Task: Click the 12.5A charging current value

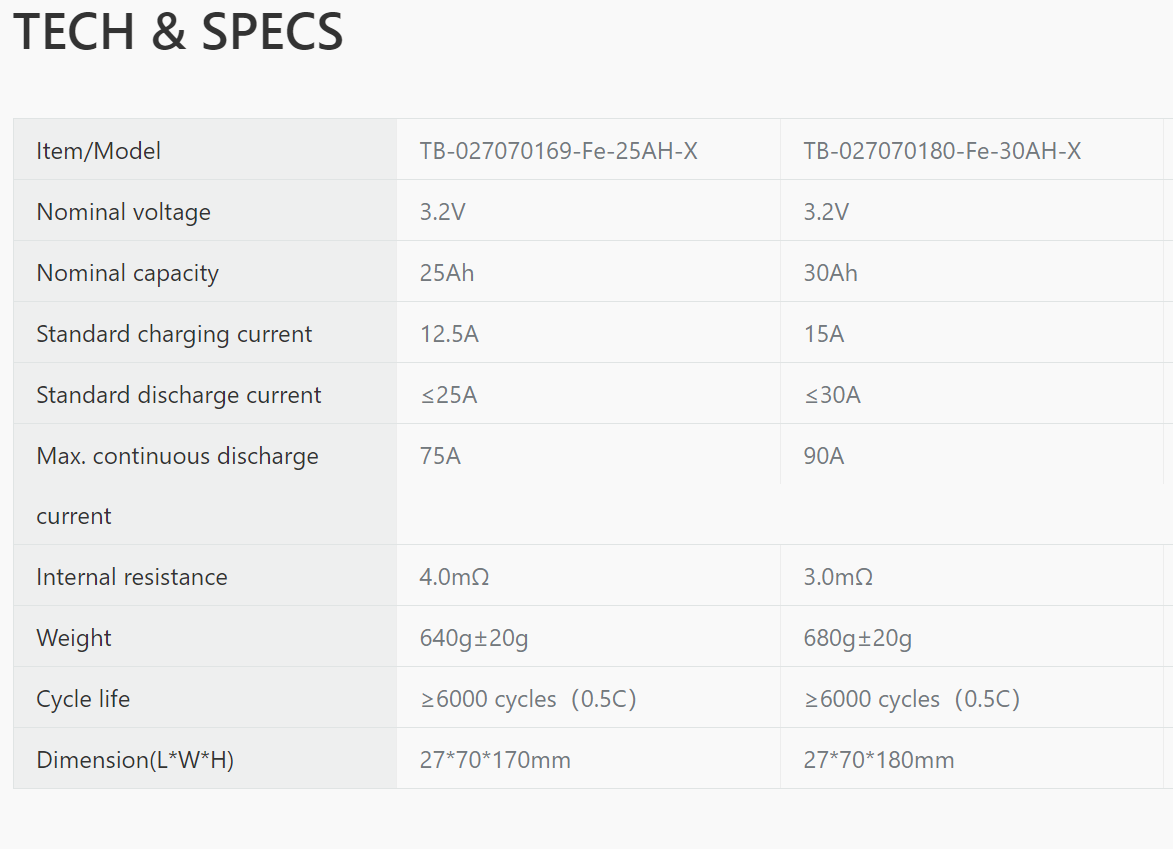Action: click(449, 334)
